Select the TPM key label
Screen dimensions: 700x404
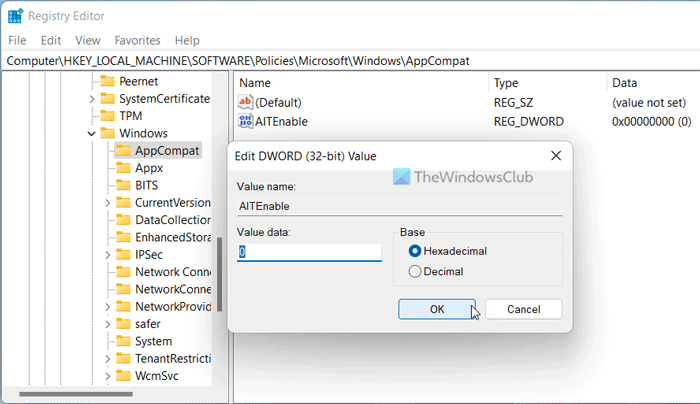click(130, 116)
